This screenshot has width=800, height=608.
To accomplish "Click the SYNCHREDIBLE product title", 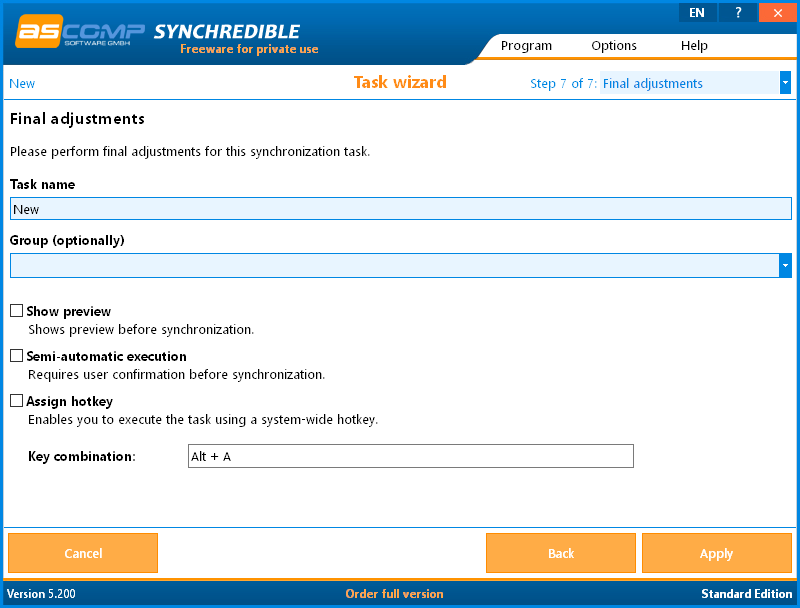I will pos(227,32).
